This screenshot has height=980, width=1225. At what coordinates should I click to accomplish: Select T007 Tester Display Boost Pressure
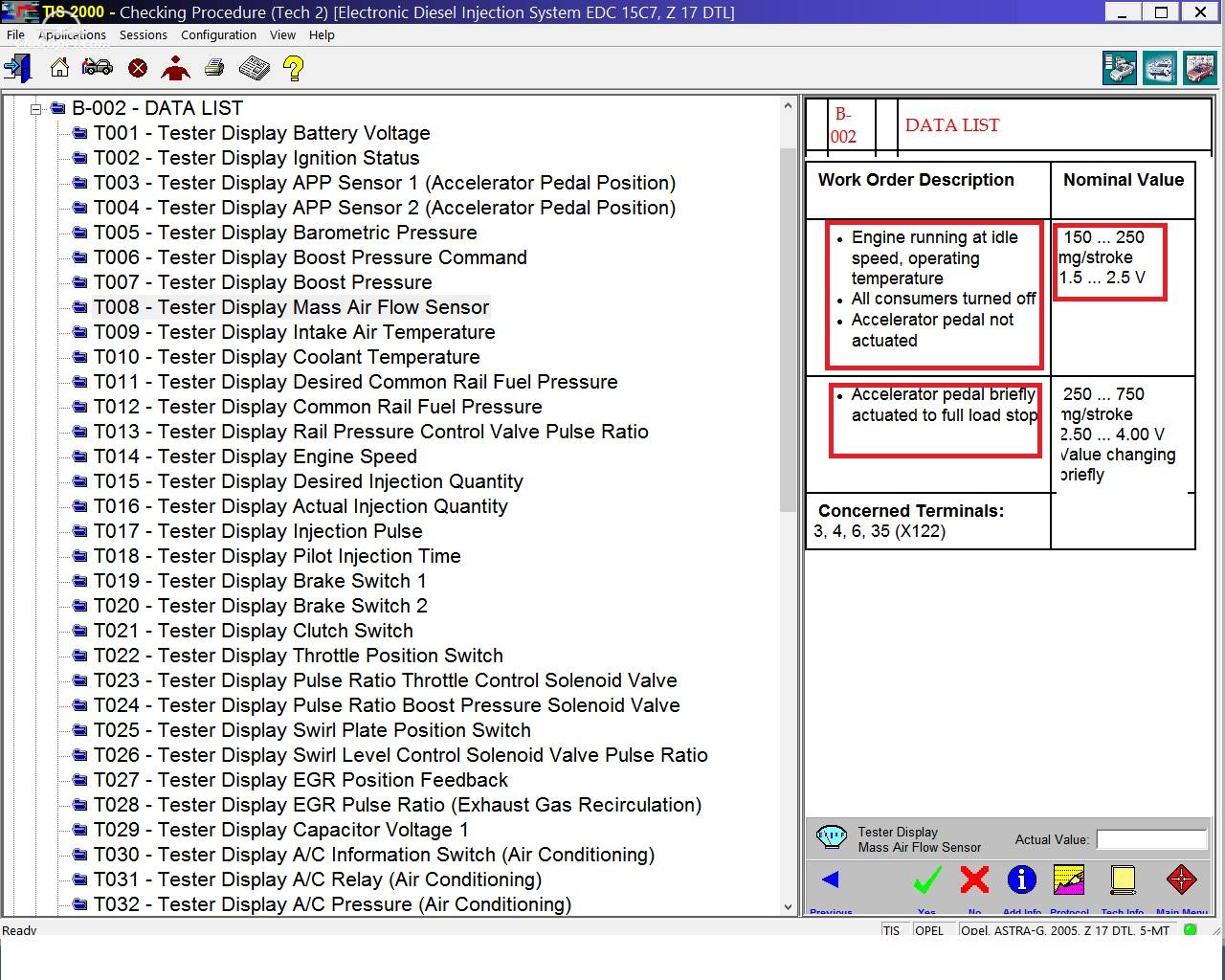[263, 282]
